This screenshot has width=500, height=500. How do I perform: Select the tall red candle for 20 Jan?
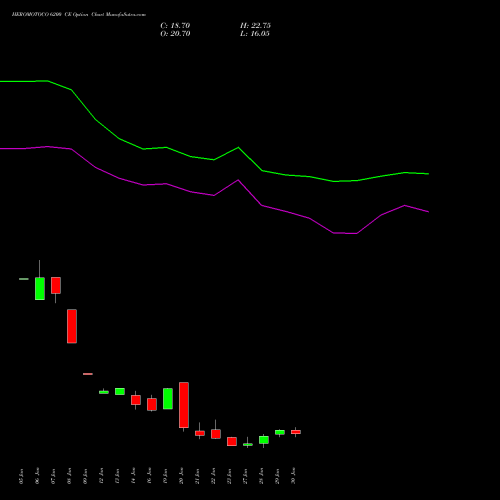coord(184,405)
